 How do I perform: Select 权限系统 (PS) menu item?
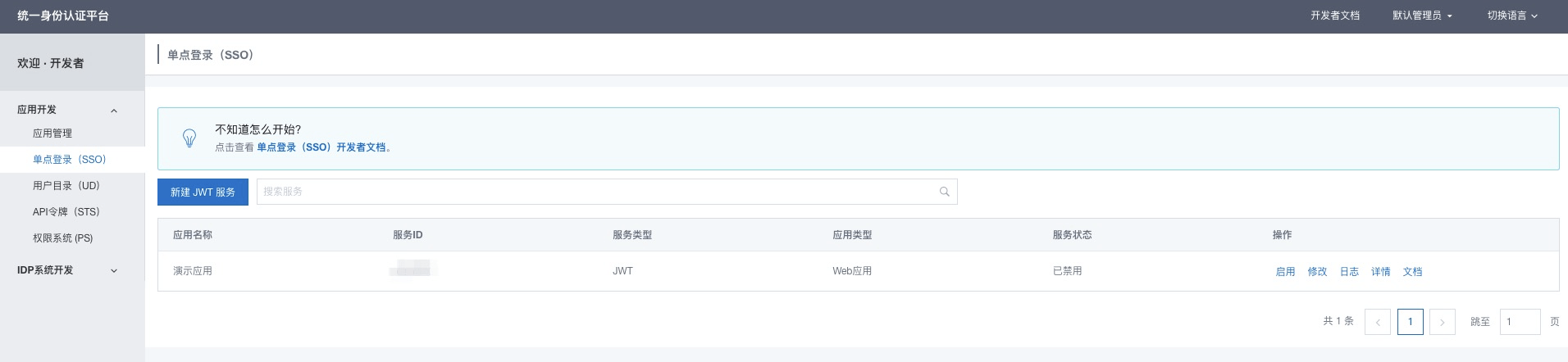[x=62, y=238]
